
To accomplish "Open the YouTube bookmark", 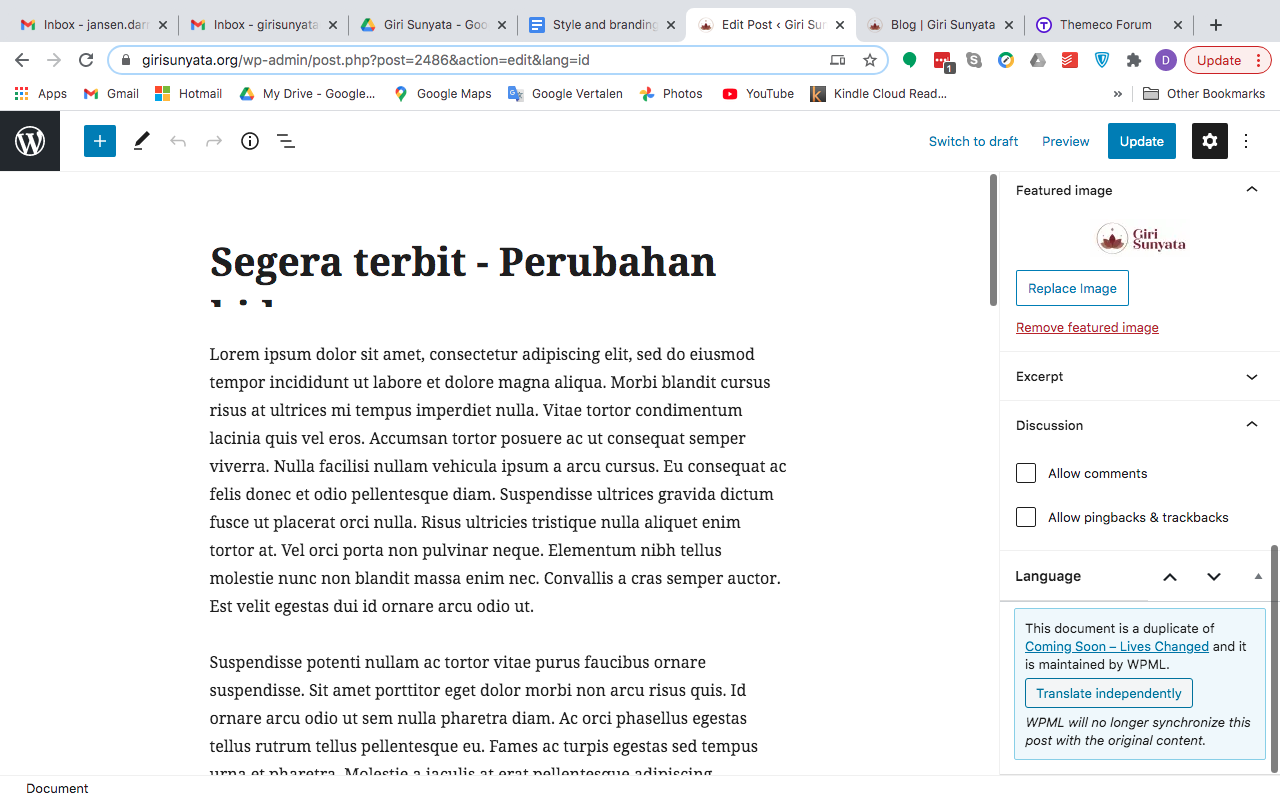I will pyautogui.click(x=758, y=94).
